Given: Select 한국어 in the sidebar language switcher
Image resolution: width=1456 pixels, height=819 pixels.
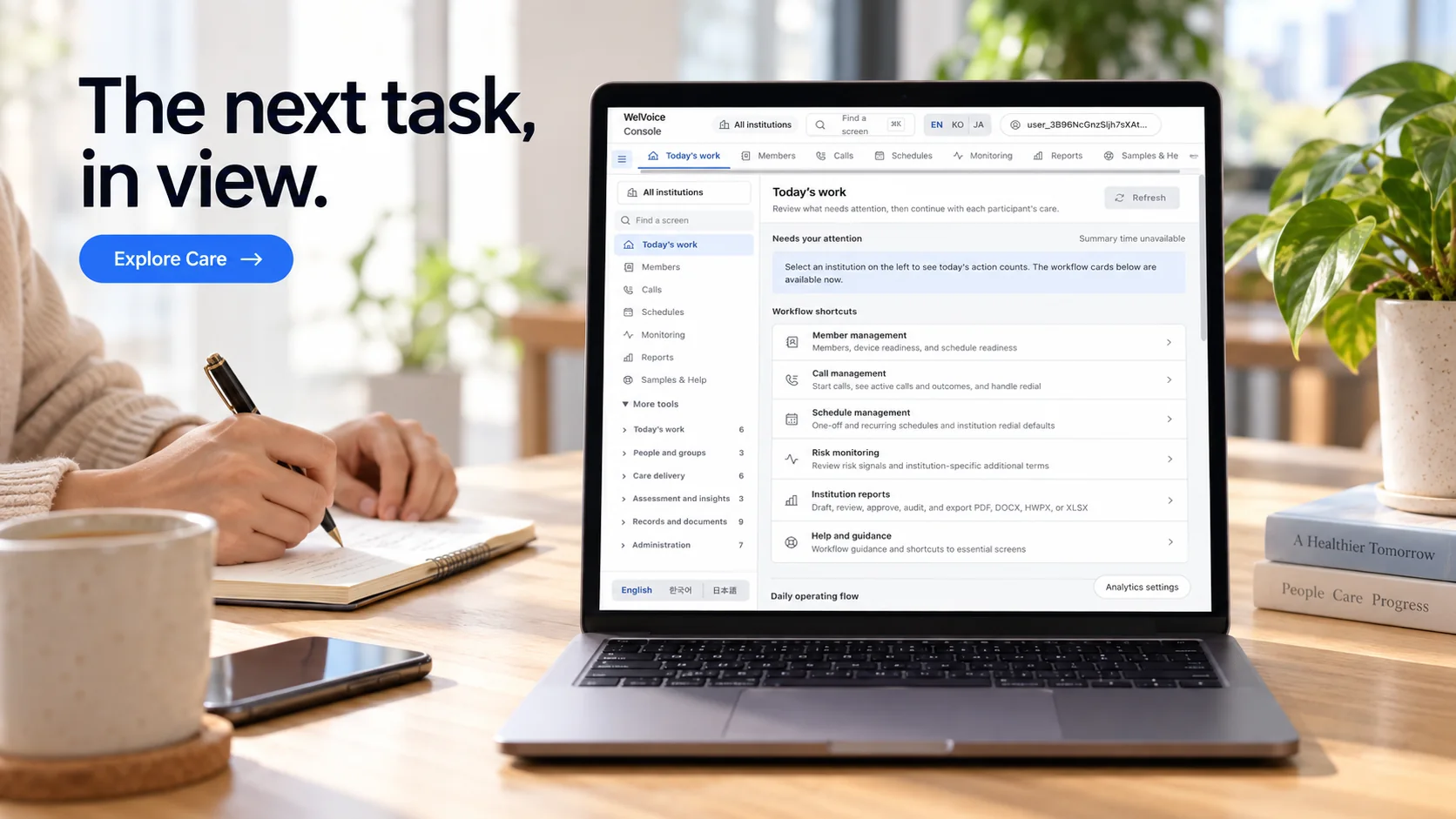Looking at the screenshot, I should pos(680,590).
